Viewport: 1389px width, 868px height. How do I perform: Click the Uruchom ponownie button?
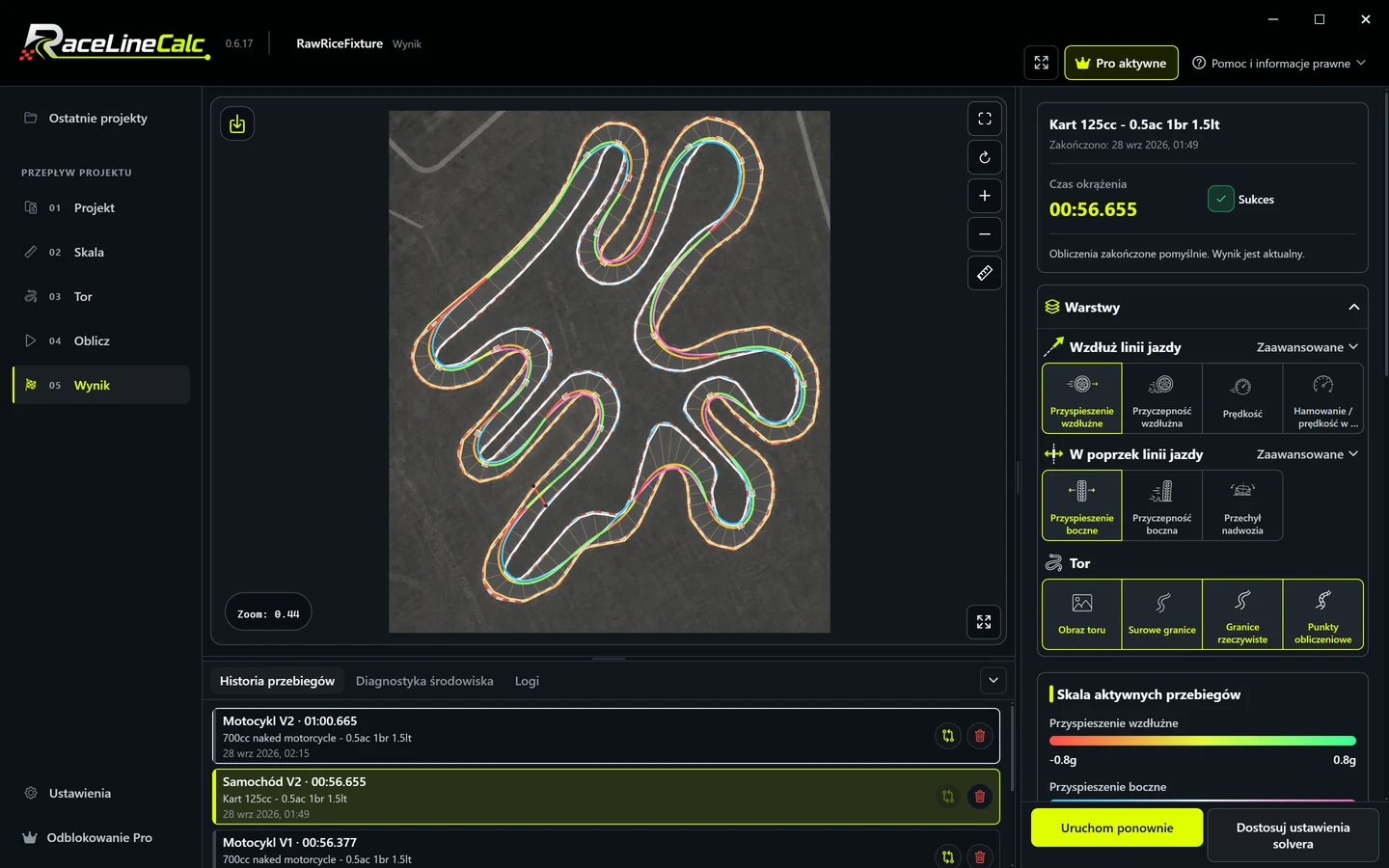point(1117,827)
